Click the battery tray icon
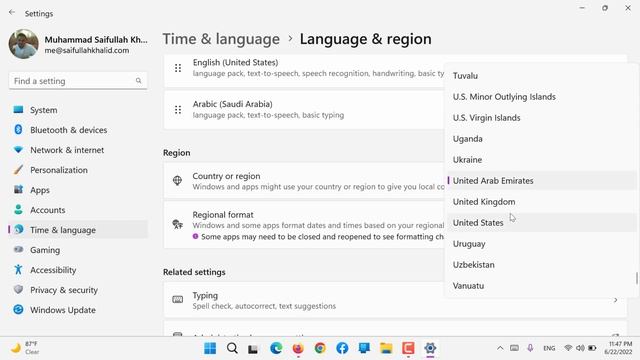Image resolution: width=640 pixels, height=360 pixels. (592, 348)
